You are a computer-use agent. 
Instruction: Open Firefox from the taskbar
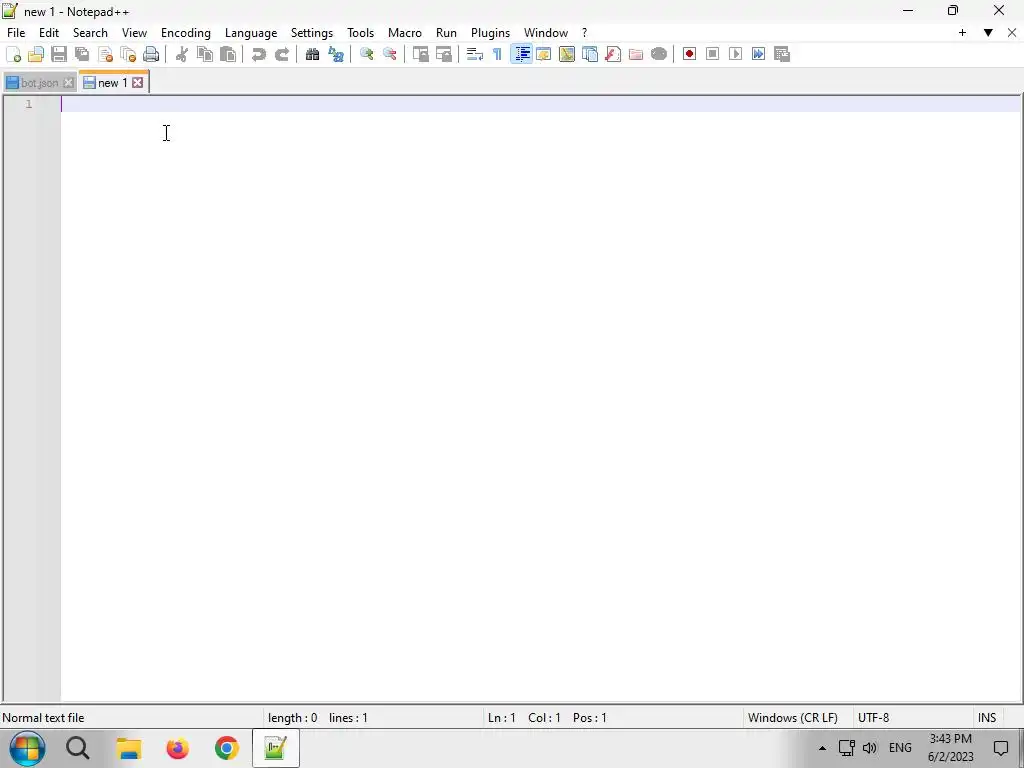tap(178, 748)
